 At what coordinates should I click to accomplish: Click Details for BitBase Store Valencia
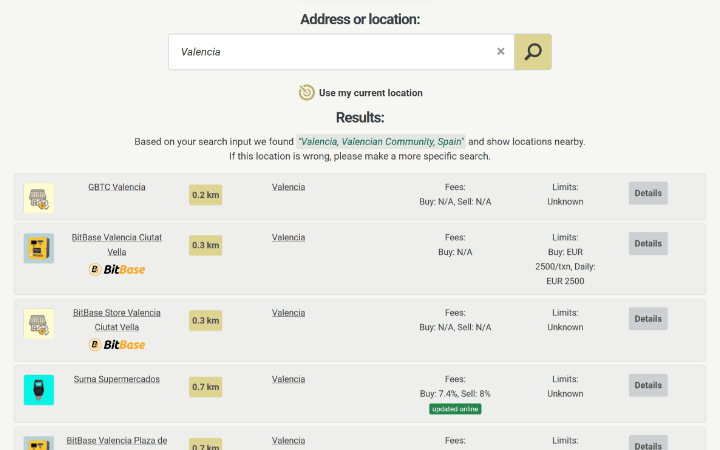pyautogui.click(x=648, y=319)
